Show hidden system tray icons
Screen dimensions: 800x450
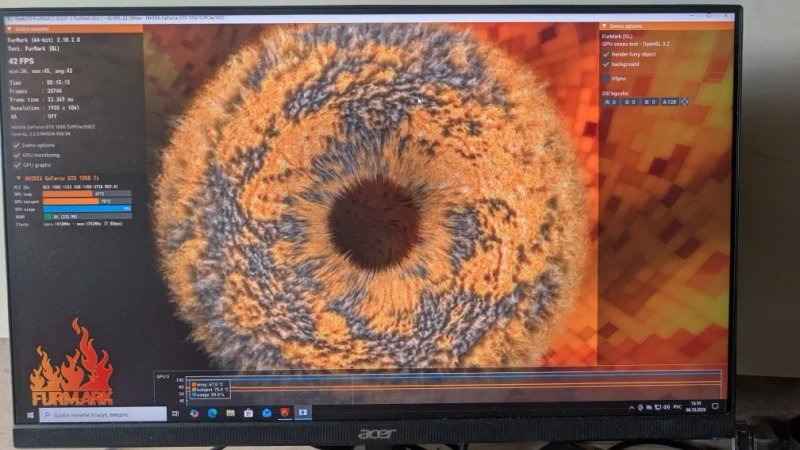tap(632, 408)
